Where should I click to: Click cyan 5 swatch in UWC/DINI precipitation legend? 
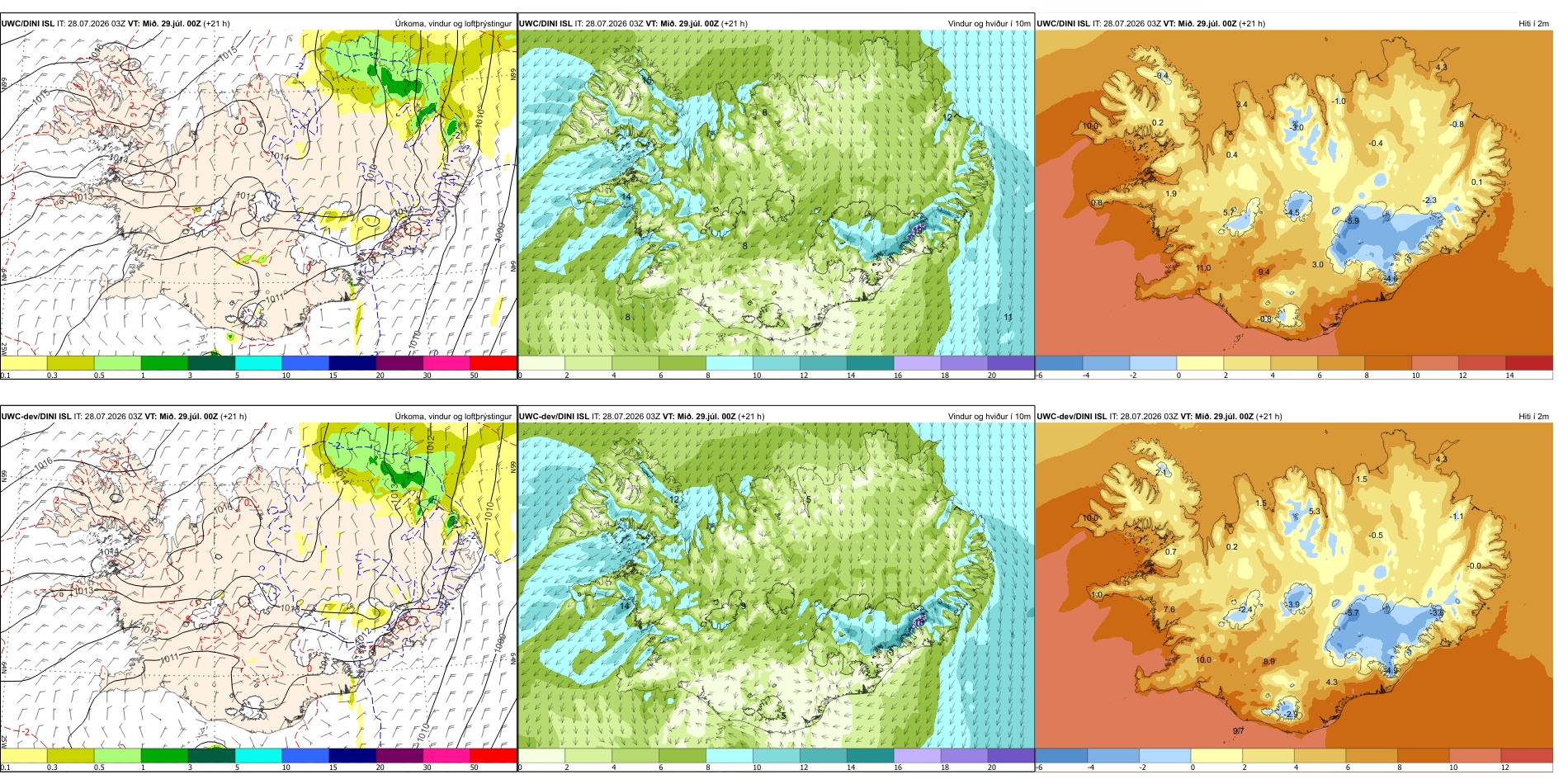[x=258, y=362]
